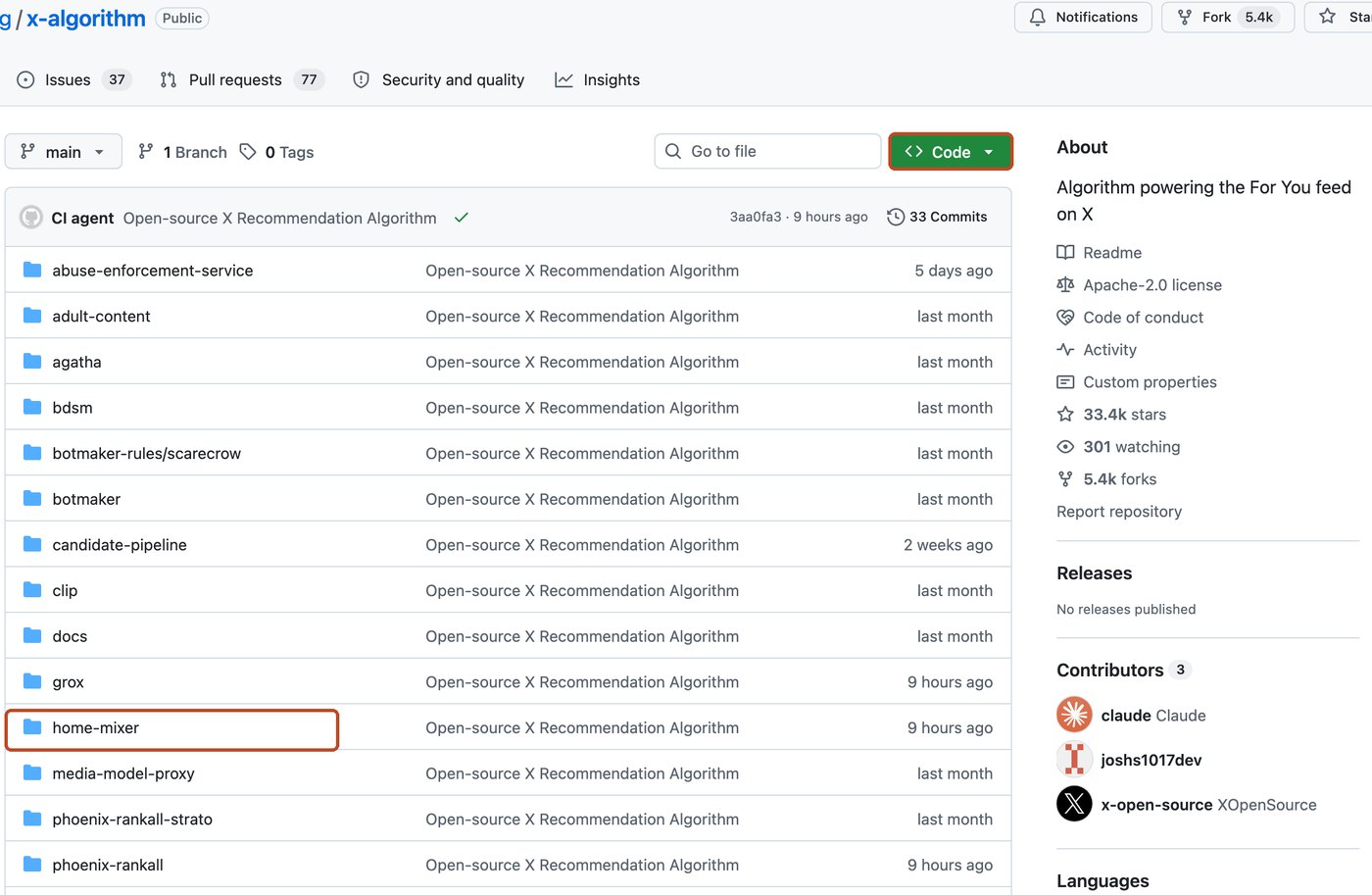This screenshot has width=1372, height=895.
Task: Open the candidate-pipeline folder
Action: pos(120,545)
